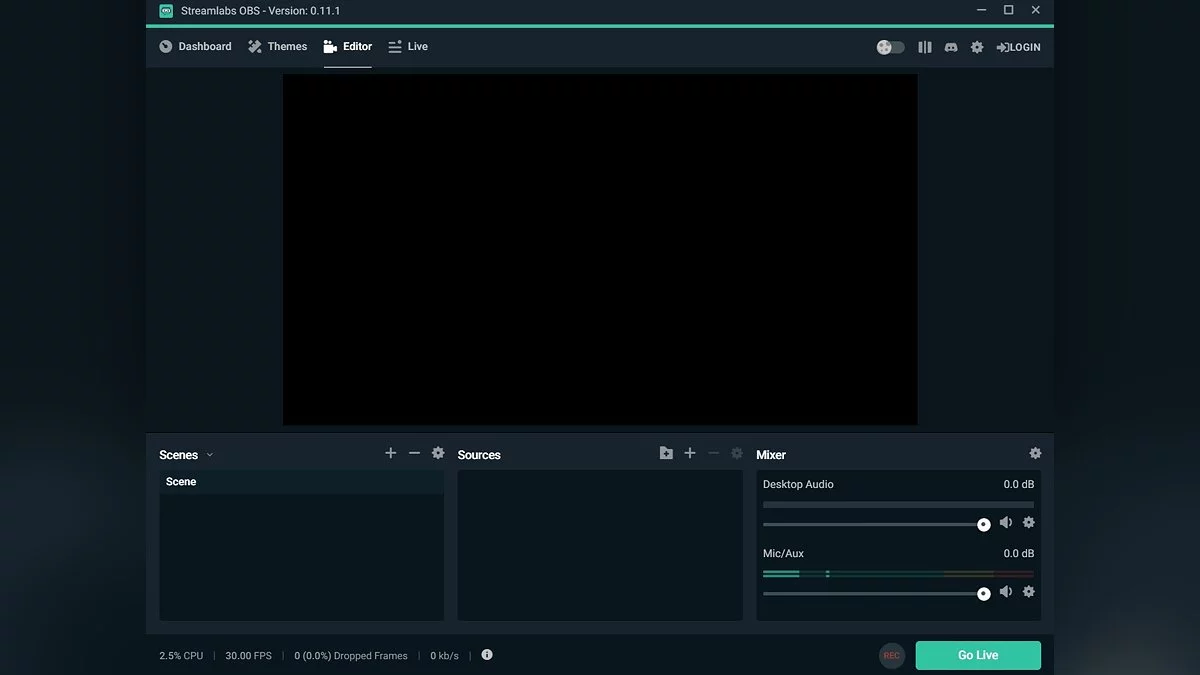
Task: Open the studio layout columns icon
Action: coord(925,47)
